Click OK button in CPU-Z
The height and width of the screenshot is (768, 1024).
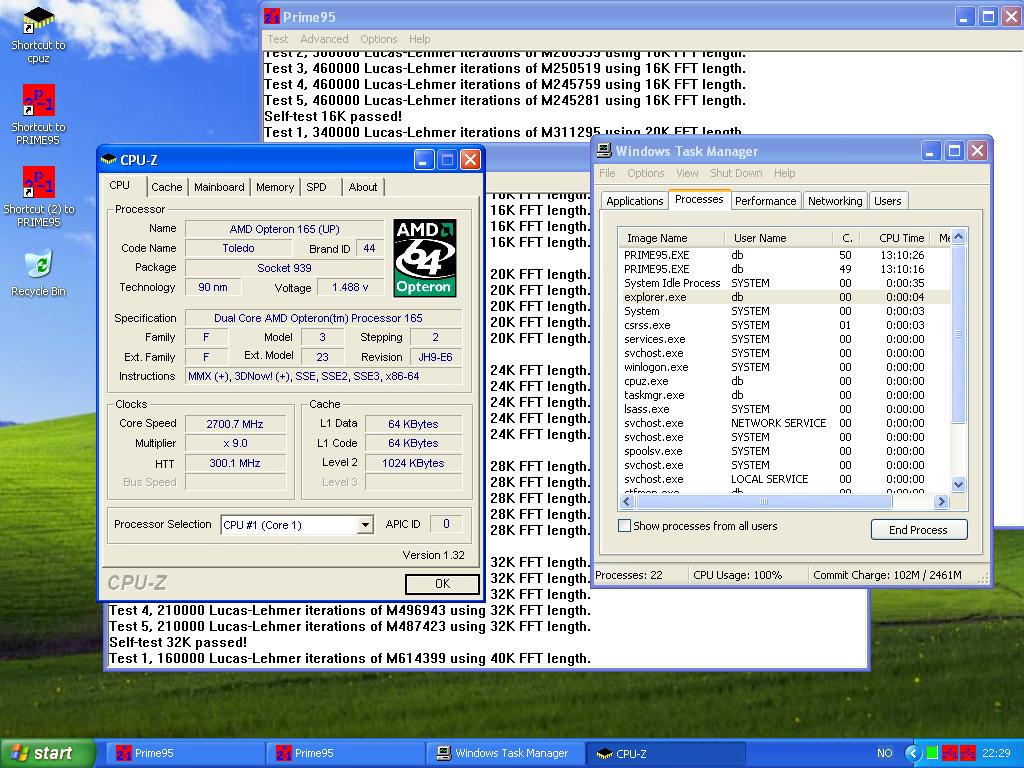coord(442,583)
